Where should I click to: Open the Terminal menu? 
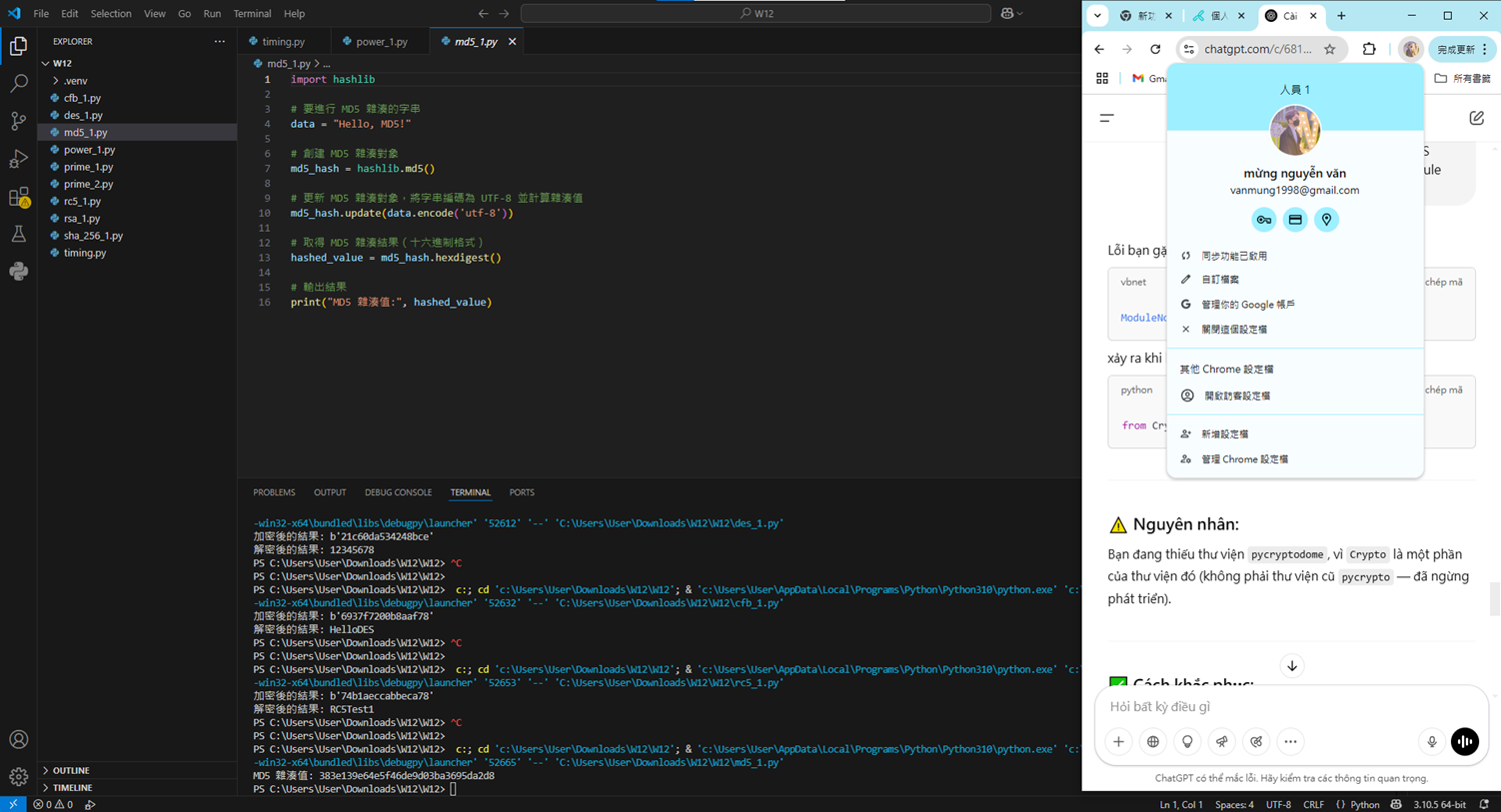[252, 14]
